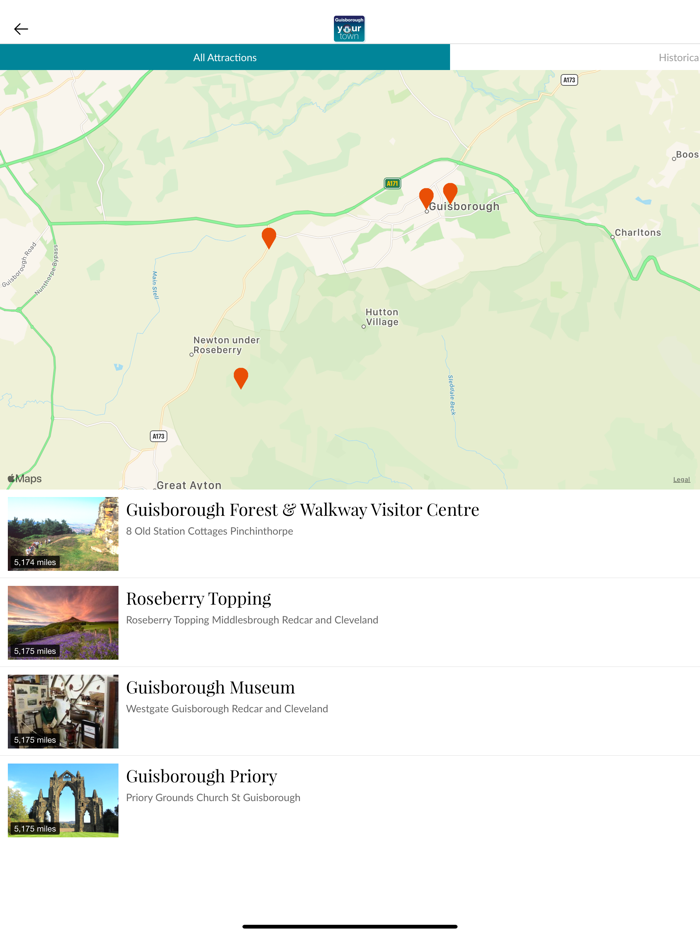Switch to the Historical tab
The width and height of the screenshot is (700, 934).
click(x=679, y=57)
